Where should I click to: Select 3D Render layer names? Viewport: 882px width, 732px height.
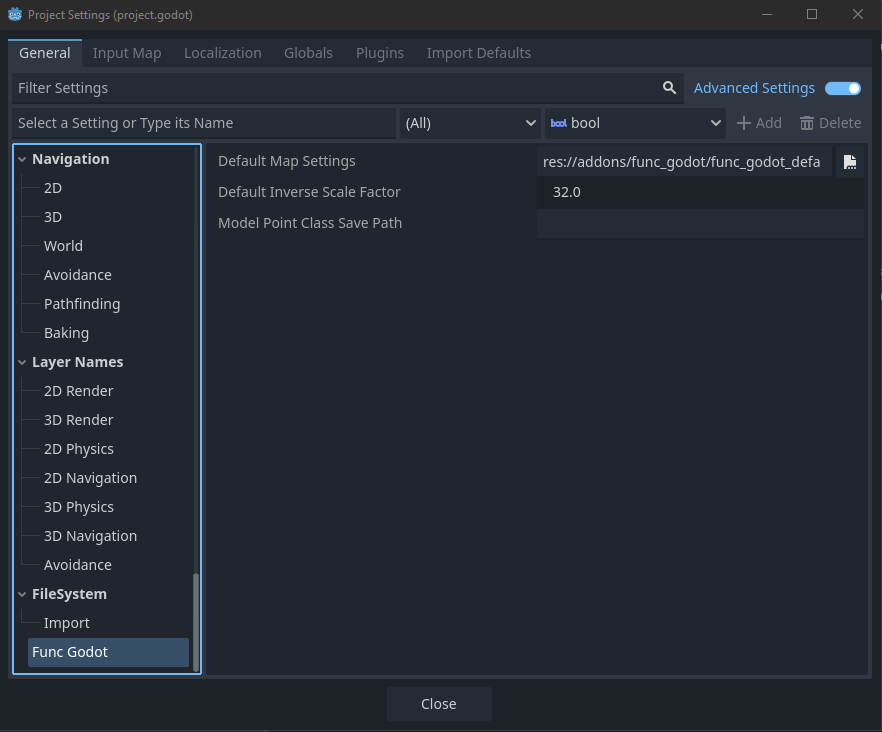[79, 421]
